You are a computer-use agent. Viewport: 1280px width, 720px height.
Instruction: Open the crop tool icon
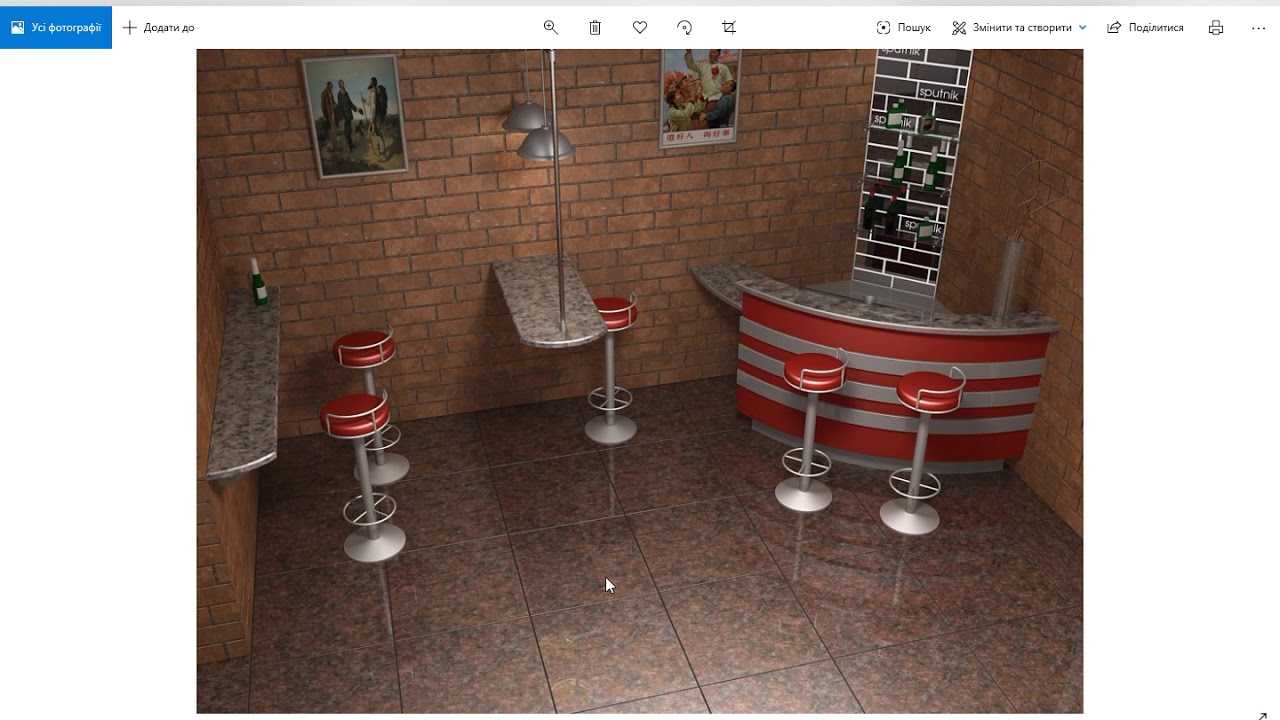729,28
